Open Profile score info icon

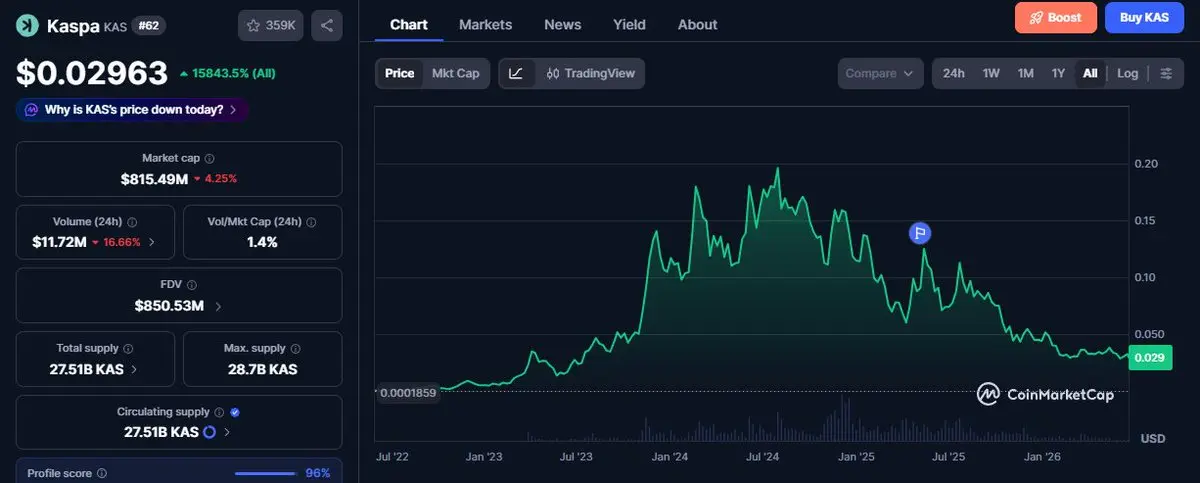pos(102,473)
